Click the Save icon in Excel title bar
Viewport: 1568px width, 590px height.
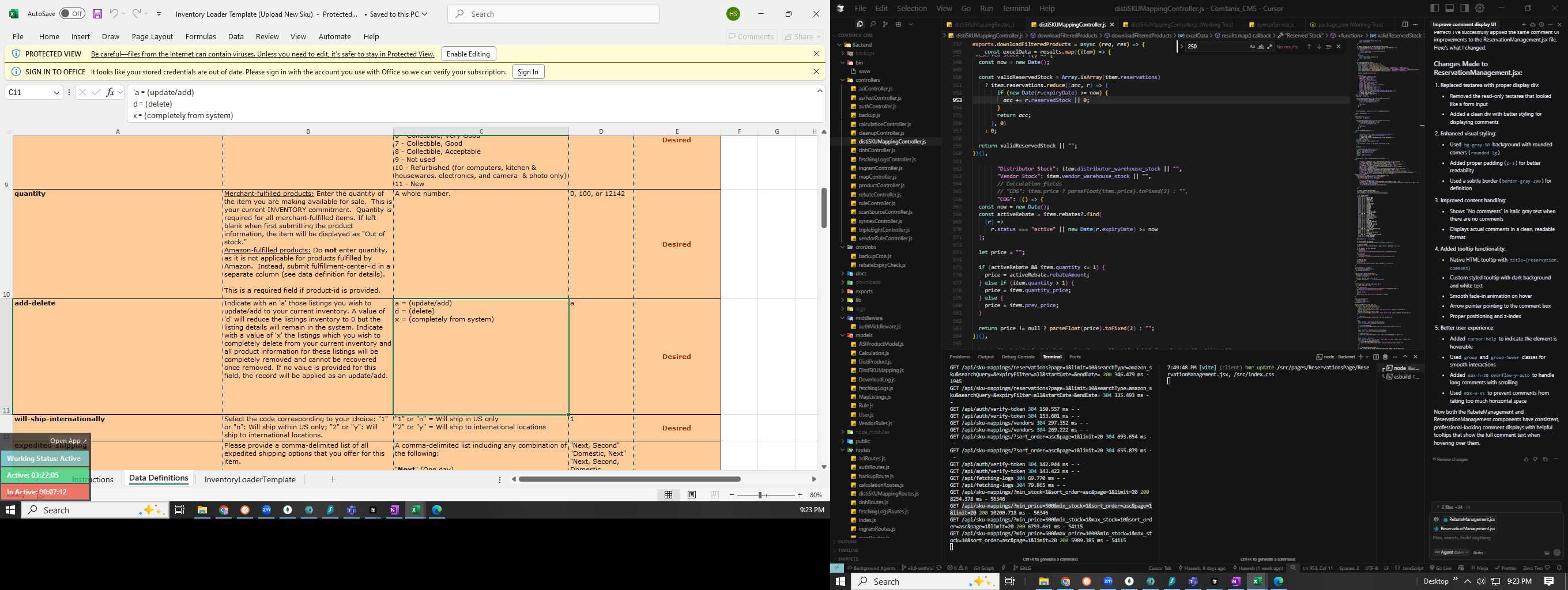point(97,13)
